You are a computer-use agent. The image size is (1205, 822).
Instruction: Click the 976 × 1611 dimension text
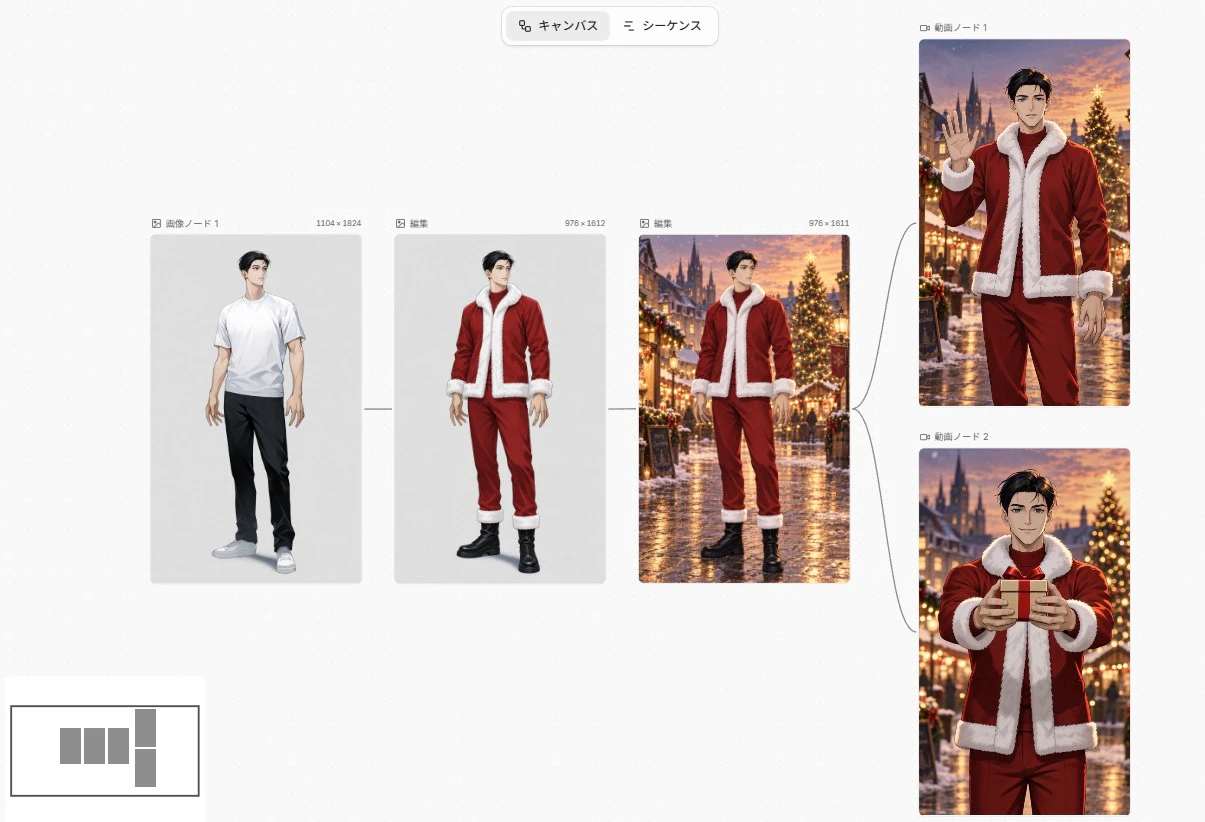(x=829, y=224)
